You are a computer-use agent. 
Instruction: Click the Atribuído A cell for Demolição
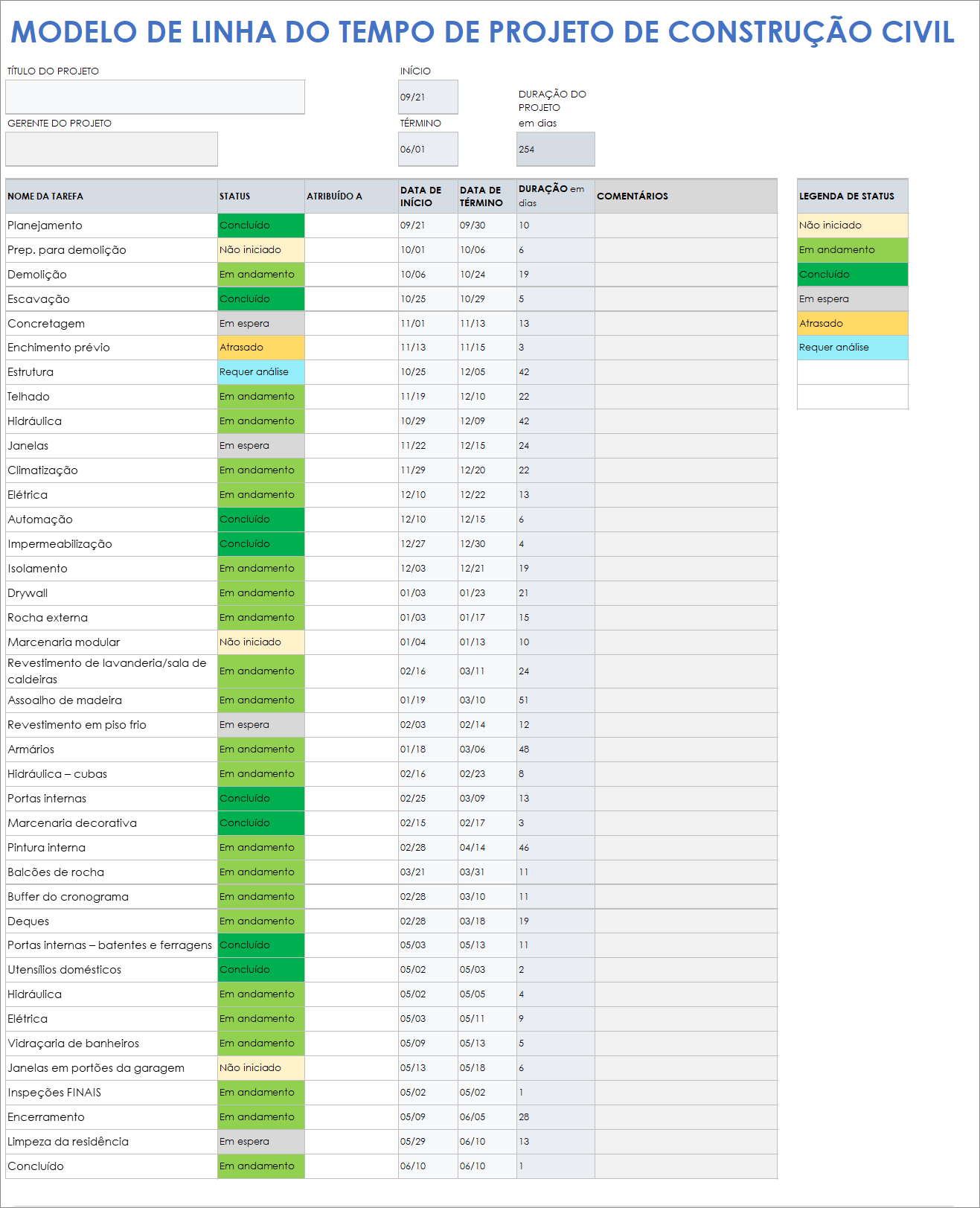click(351, 275)
